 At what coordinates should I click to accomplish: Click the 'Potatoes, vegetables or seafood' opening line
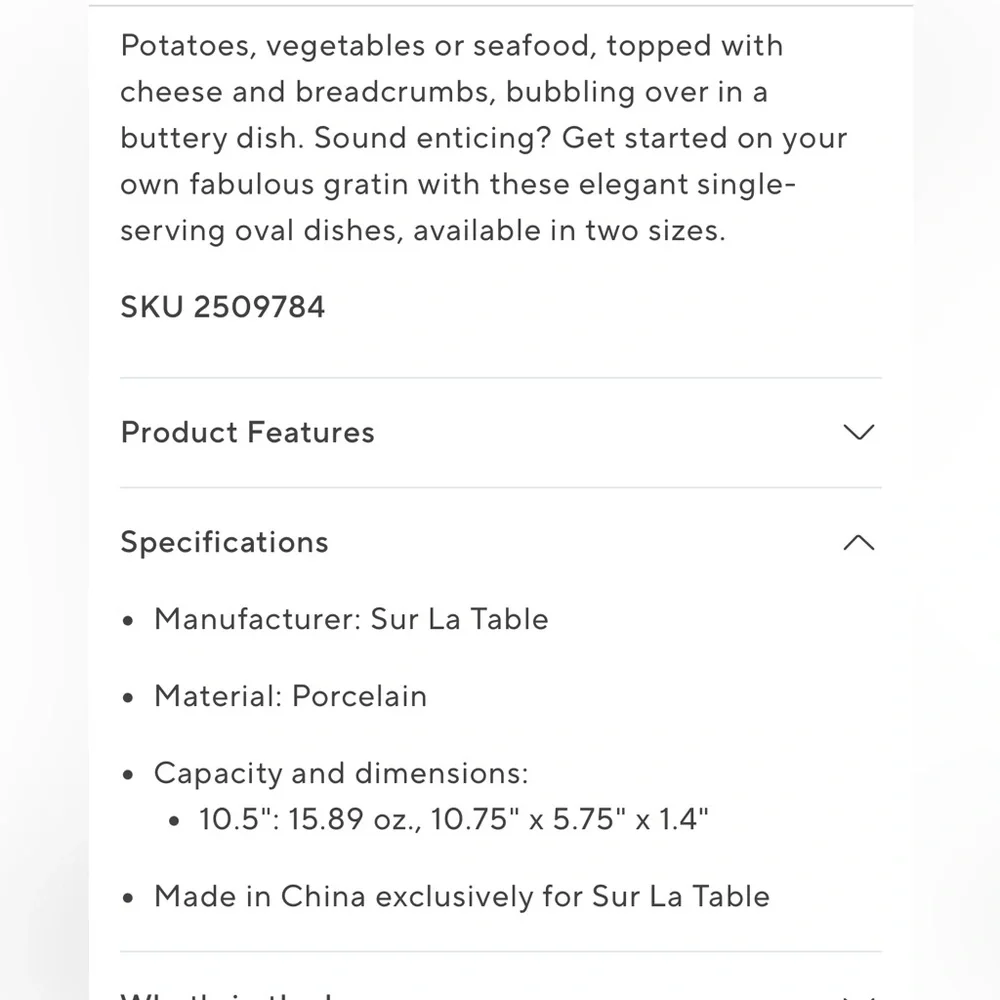pyautogui.click(x=358, y=47)
